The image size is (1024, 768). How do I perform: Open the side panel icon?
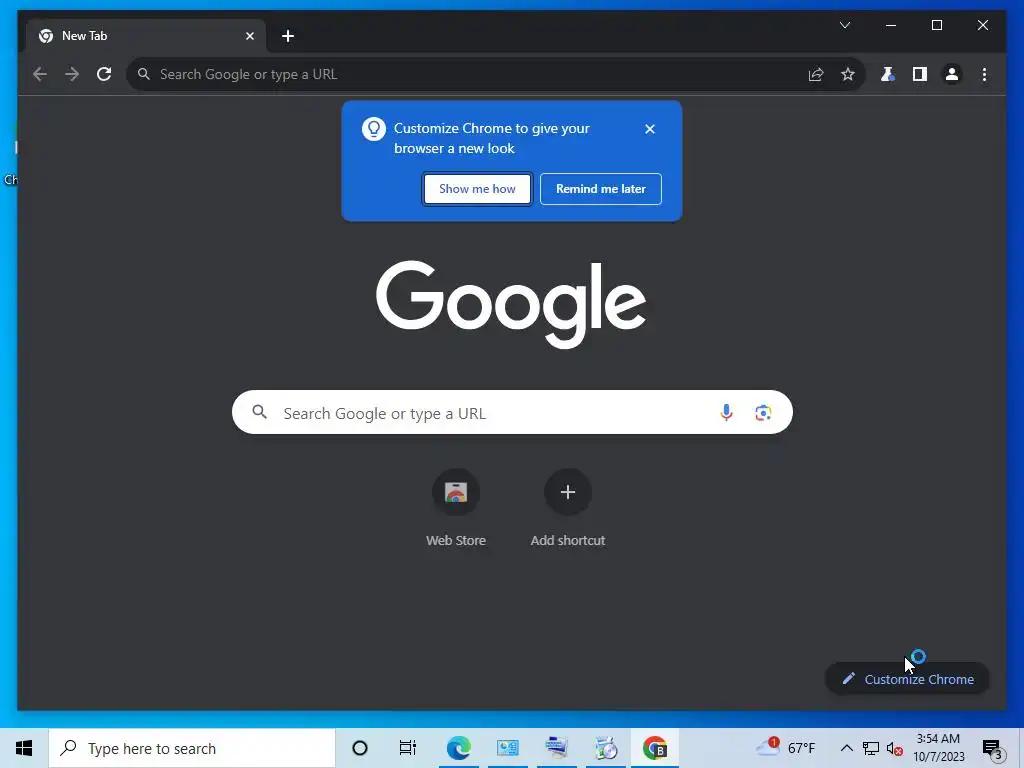[920, 74]
